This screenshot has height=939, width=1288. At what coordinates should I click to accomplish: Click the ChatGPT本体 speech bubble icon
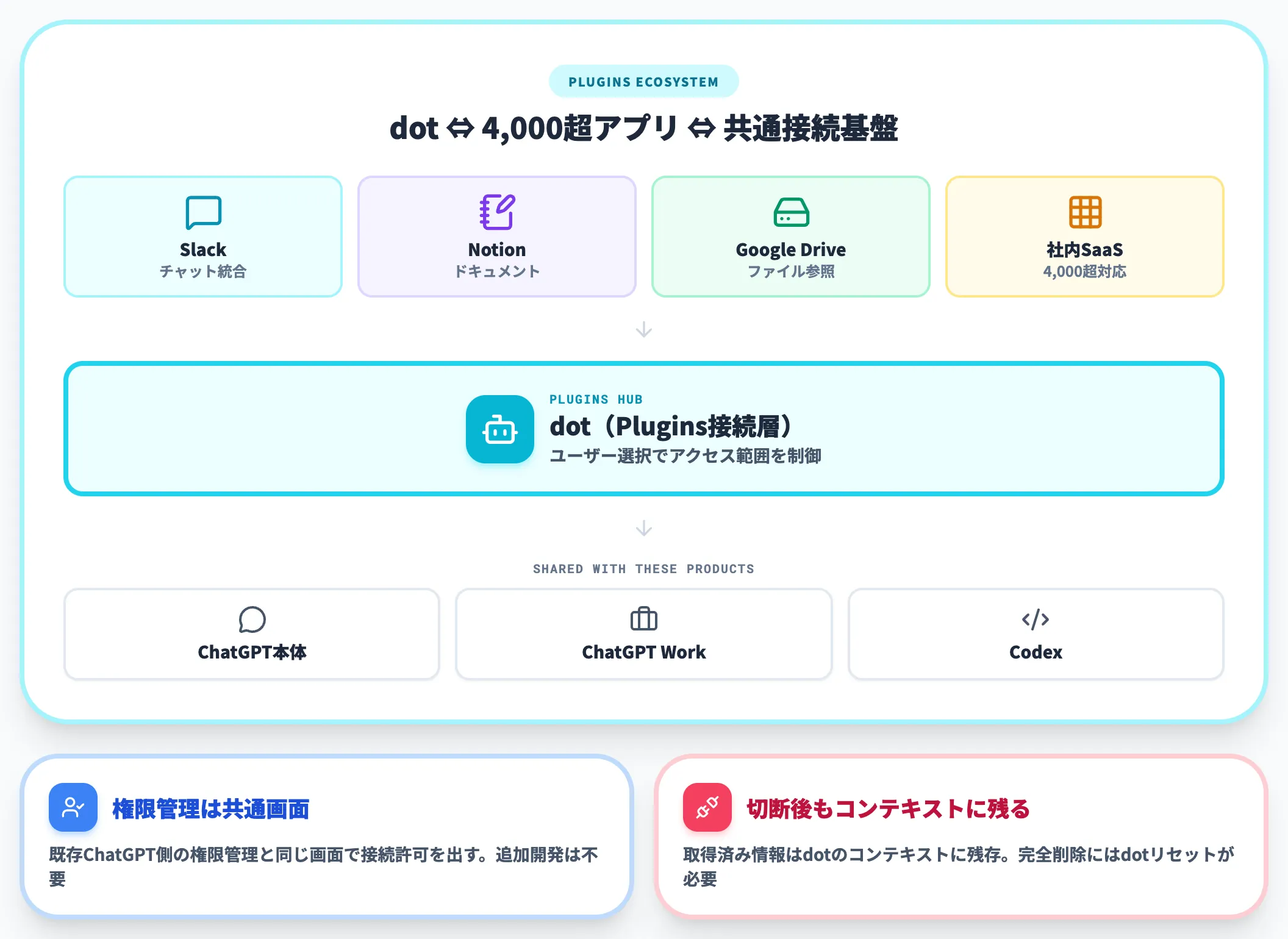coord(252,619)
